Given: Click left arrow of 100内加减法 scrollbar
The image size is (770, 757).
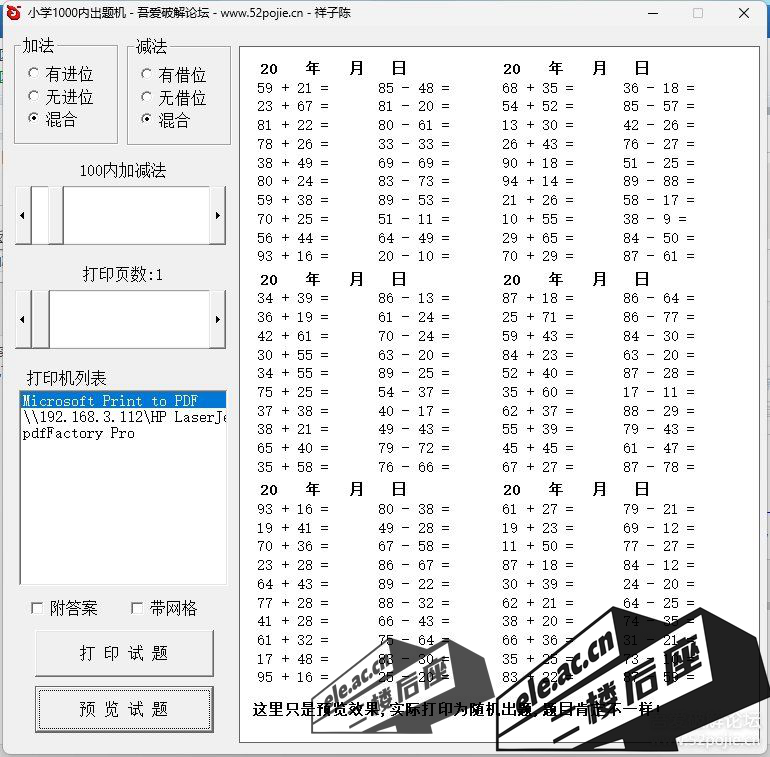Looking at the screenshot, I should [x=23, y=215].
